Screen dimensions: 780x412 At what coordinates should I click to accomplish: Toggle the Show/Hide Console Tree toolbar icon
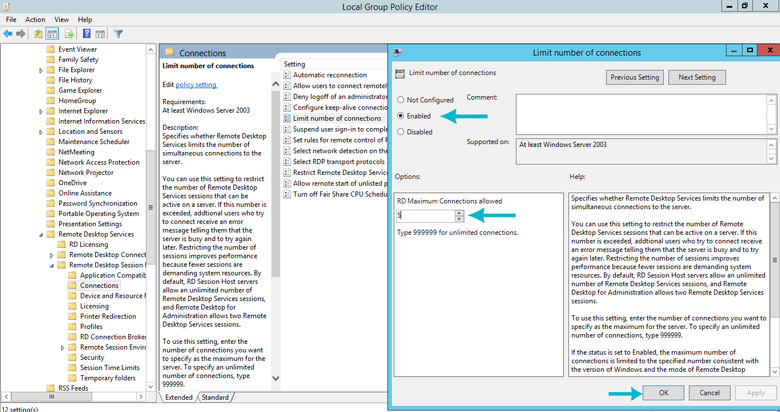pyautogui.click(x=52, y=34)
